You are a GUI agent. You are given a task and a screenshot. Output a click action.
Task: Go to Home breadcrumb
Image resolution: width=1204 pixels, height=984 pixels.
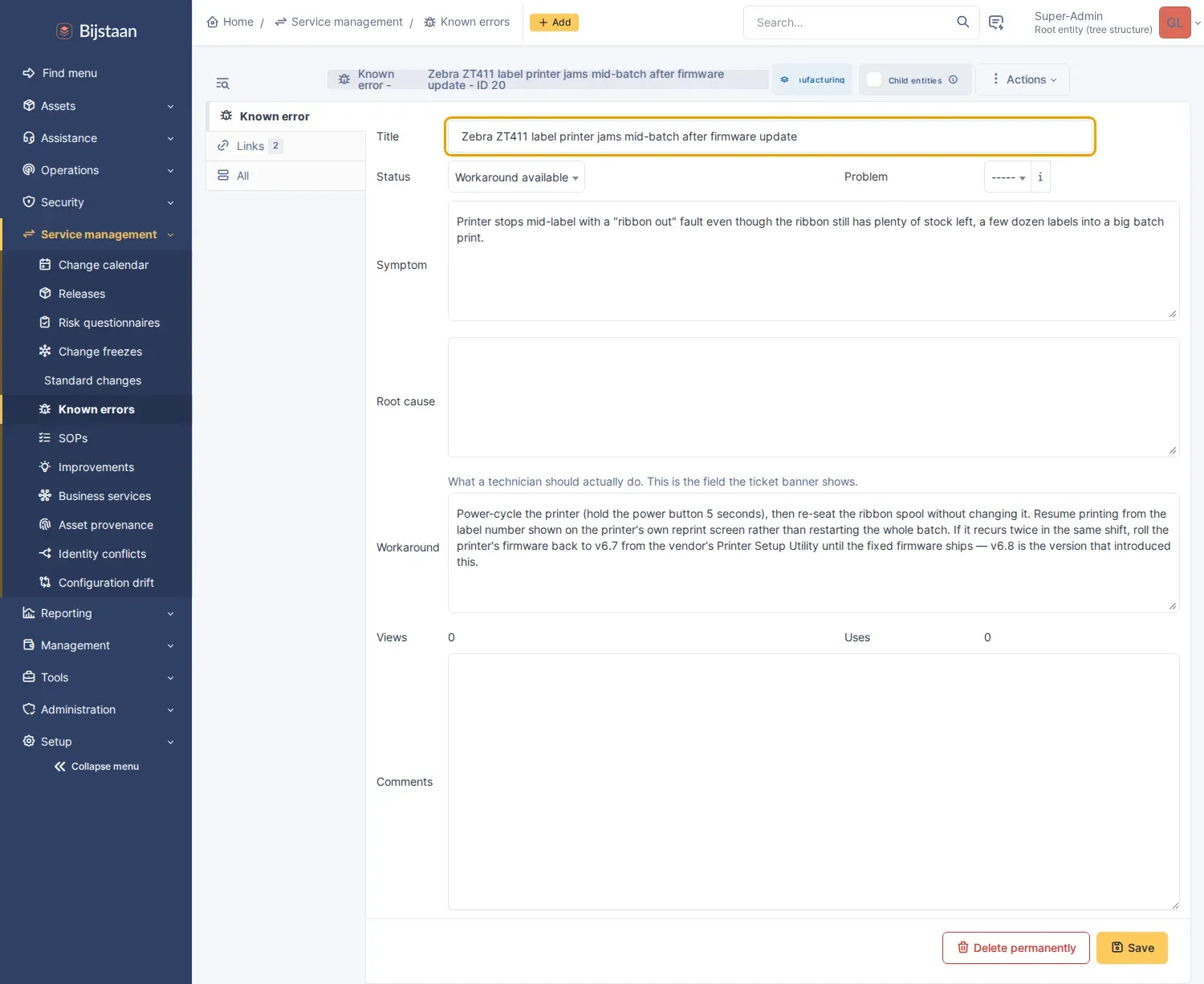(x=230, y=22)
